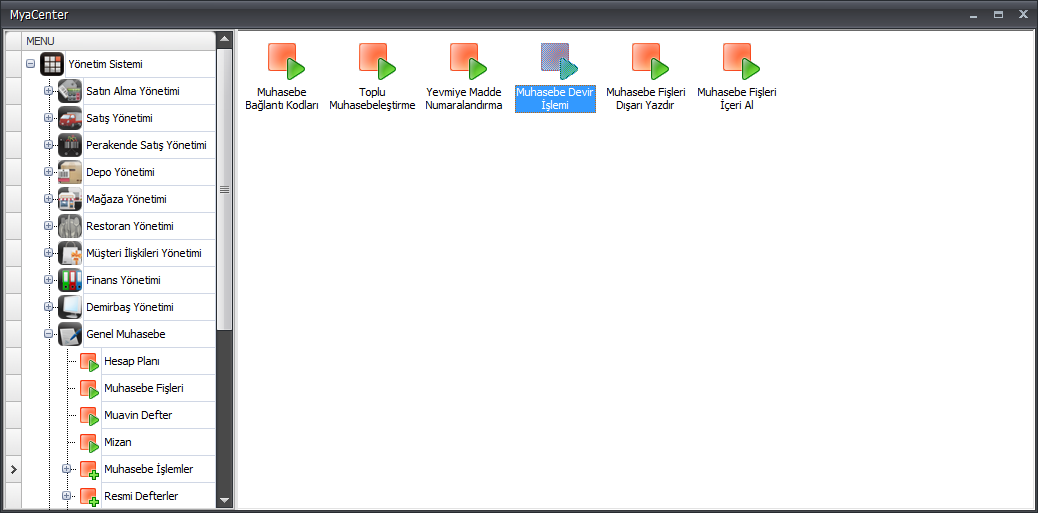Screen dimensions: 1038x513
Task: Select the Muhasebe İşlemler label
Action: click(148, 469)
